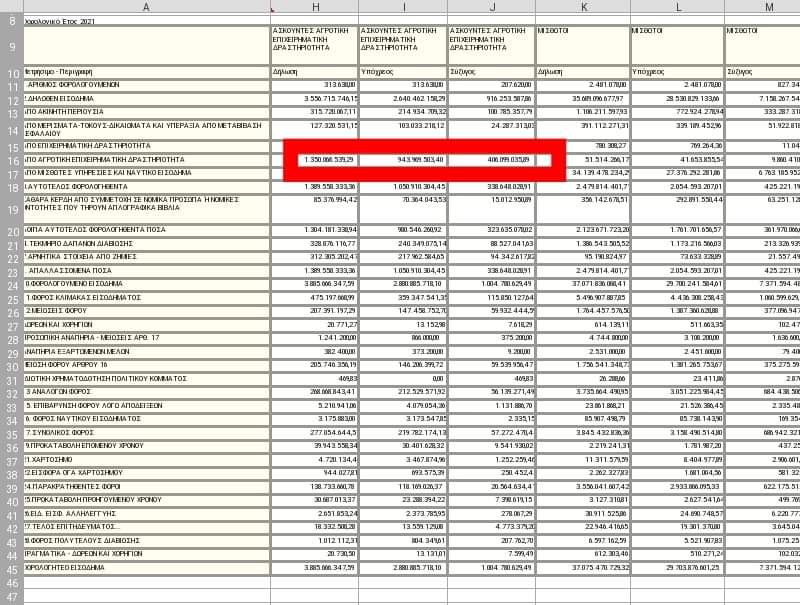Select column J header
The width and height of the screenshot is (800, 605).
click(492, 7)
